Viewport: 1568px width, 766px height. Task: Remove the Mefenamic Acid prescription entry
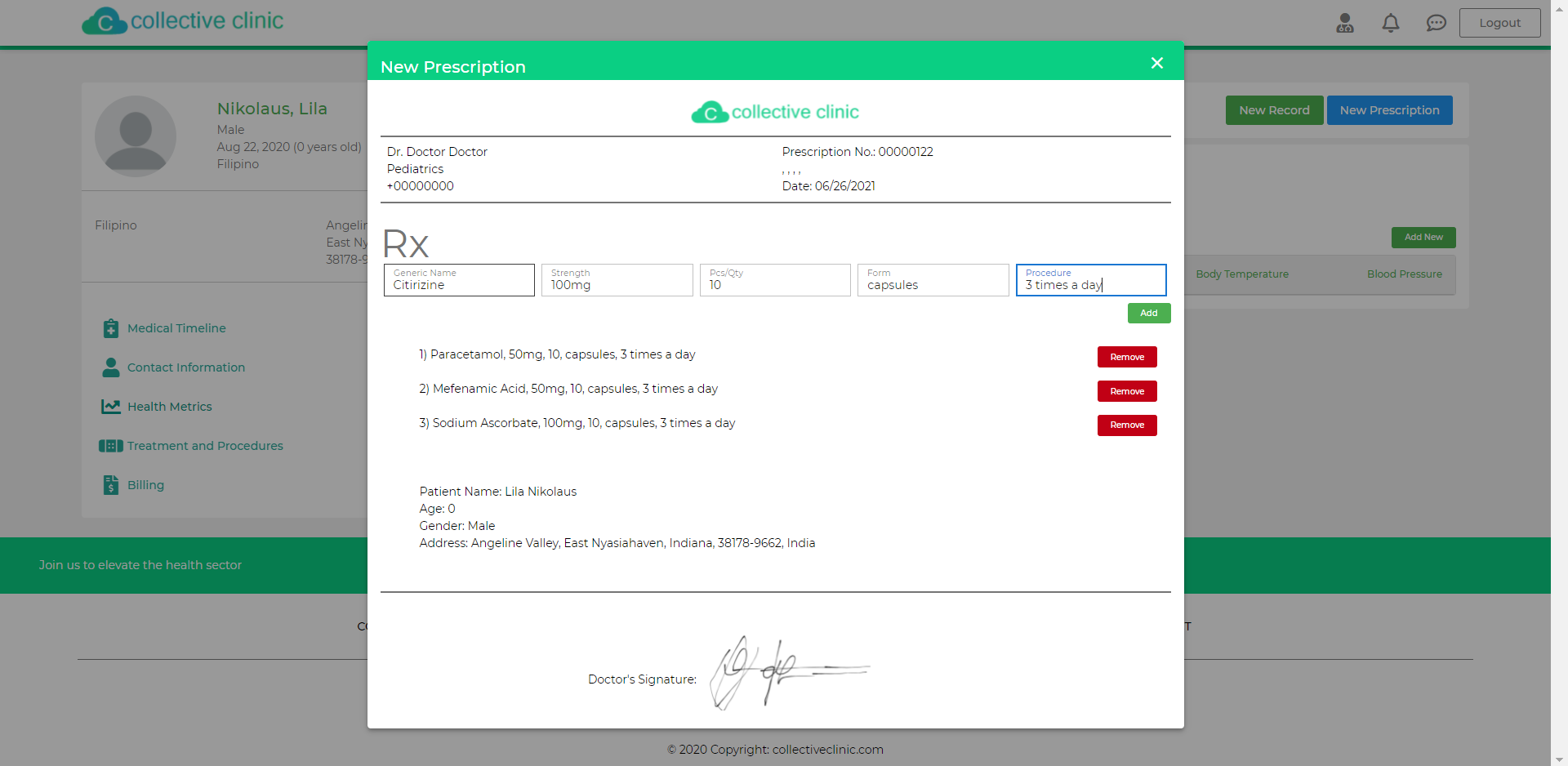click(1127, 391)
